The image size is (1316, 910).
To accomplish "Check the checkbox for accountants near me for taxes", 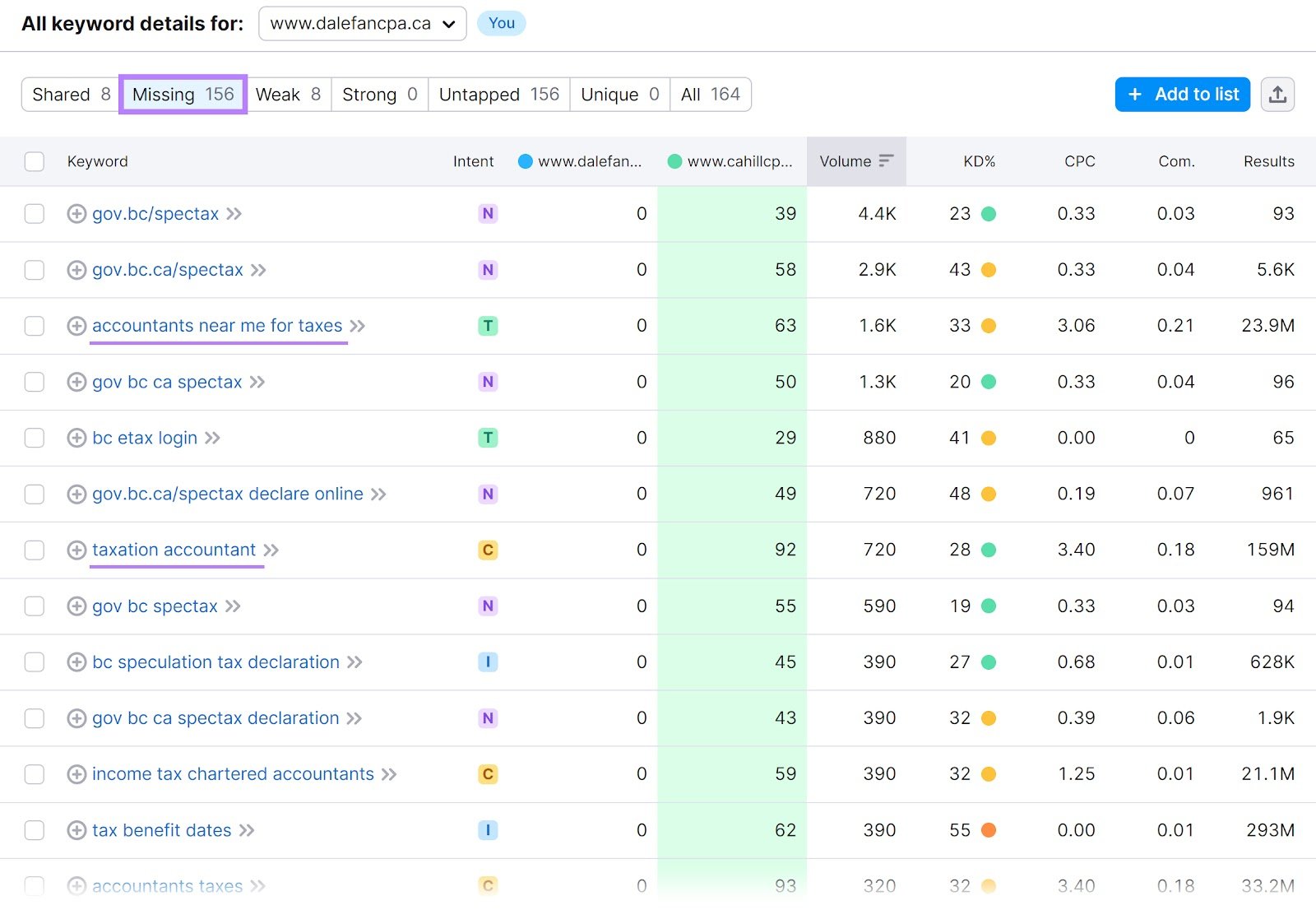I will point(34,326).
